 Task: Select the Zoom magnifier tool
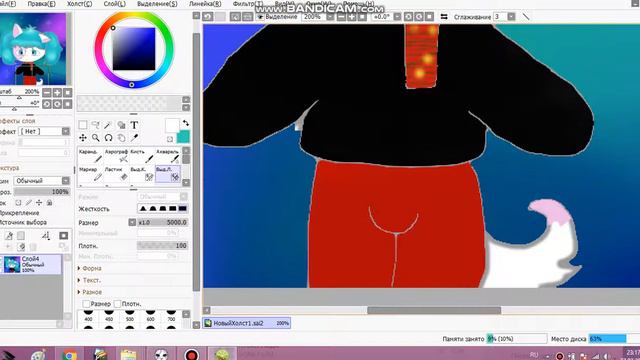(x=96, y=138)
